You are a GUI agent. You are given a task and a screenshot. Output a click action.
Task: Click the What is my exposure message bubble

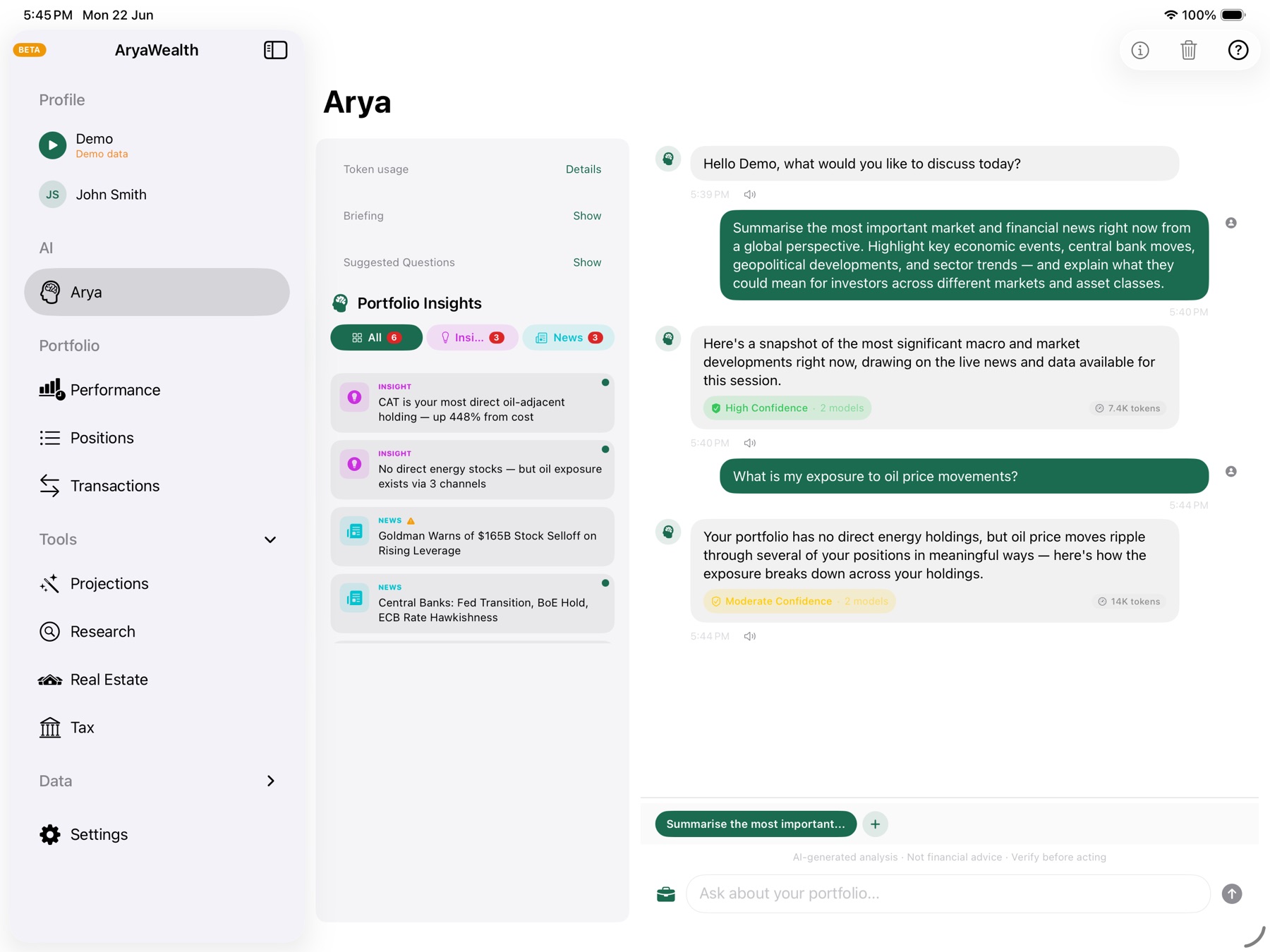point(964,477)
